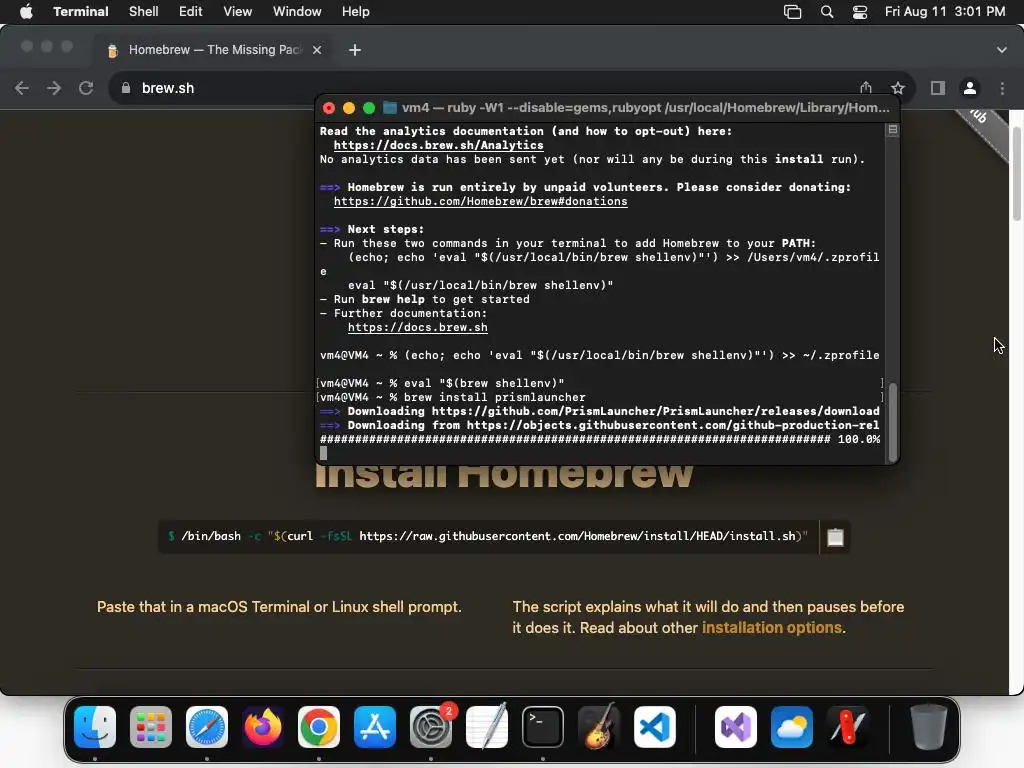Screen dimensions: 1024x768
Task: Open purple Visual Studio dock icon
Action: click(736, 727)
